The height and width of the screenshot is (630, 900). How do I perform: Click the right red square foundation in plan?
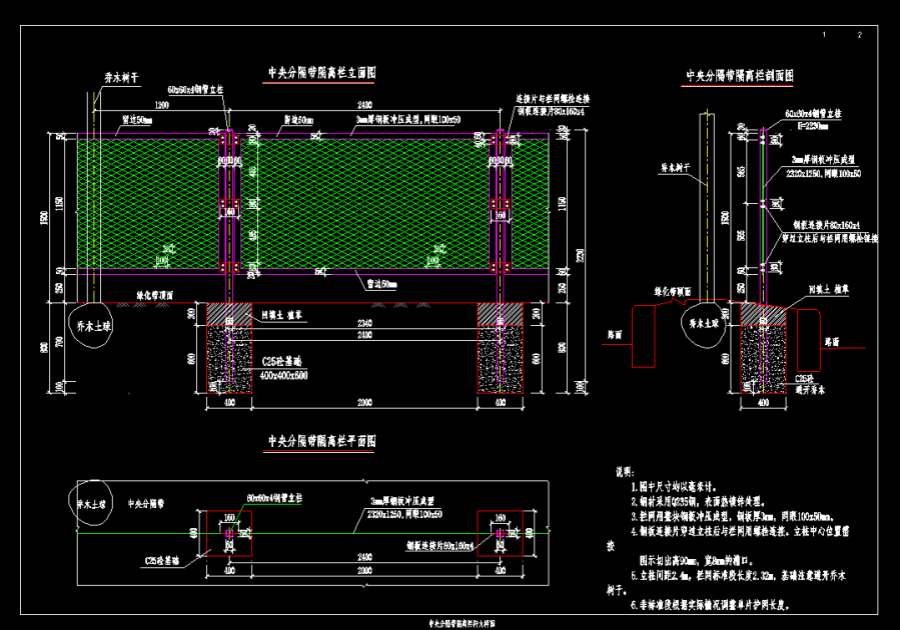click(501, 534)
